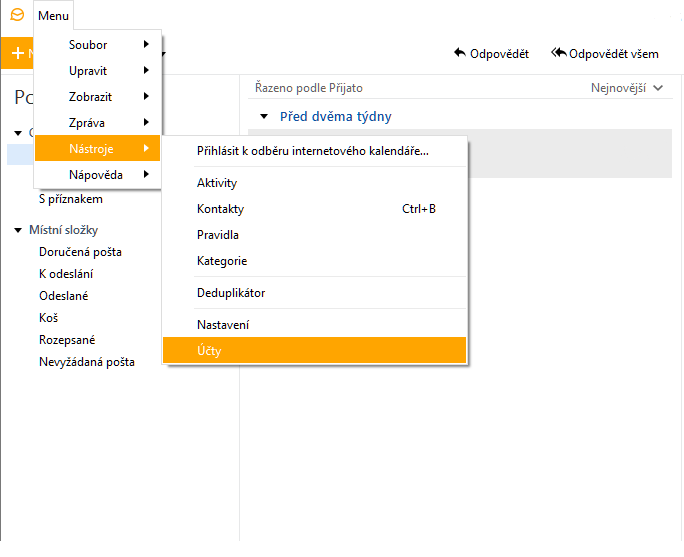Viewport: 684px width, 557px height.
Task: Click Přihlásit k odběru internetového kalendáře
Action: [312, 151]
